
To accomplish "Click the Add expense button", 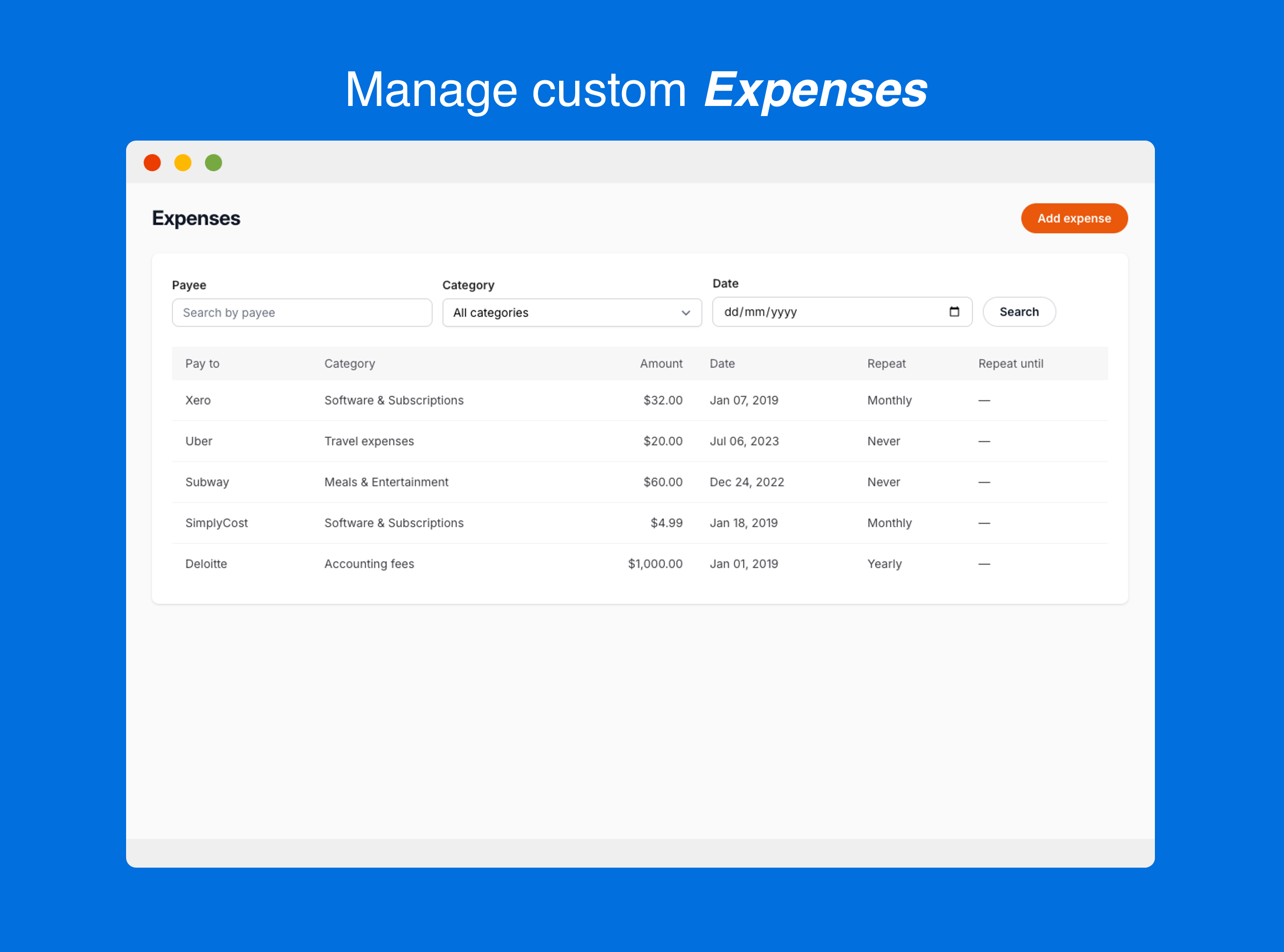I will coord(1074,218).
